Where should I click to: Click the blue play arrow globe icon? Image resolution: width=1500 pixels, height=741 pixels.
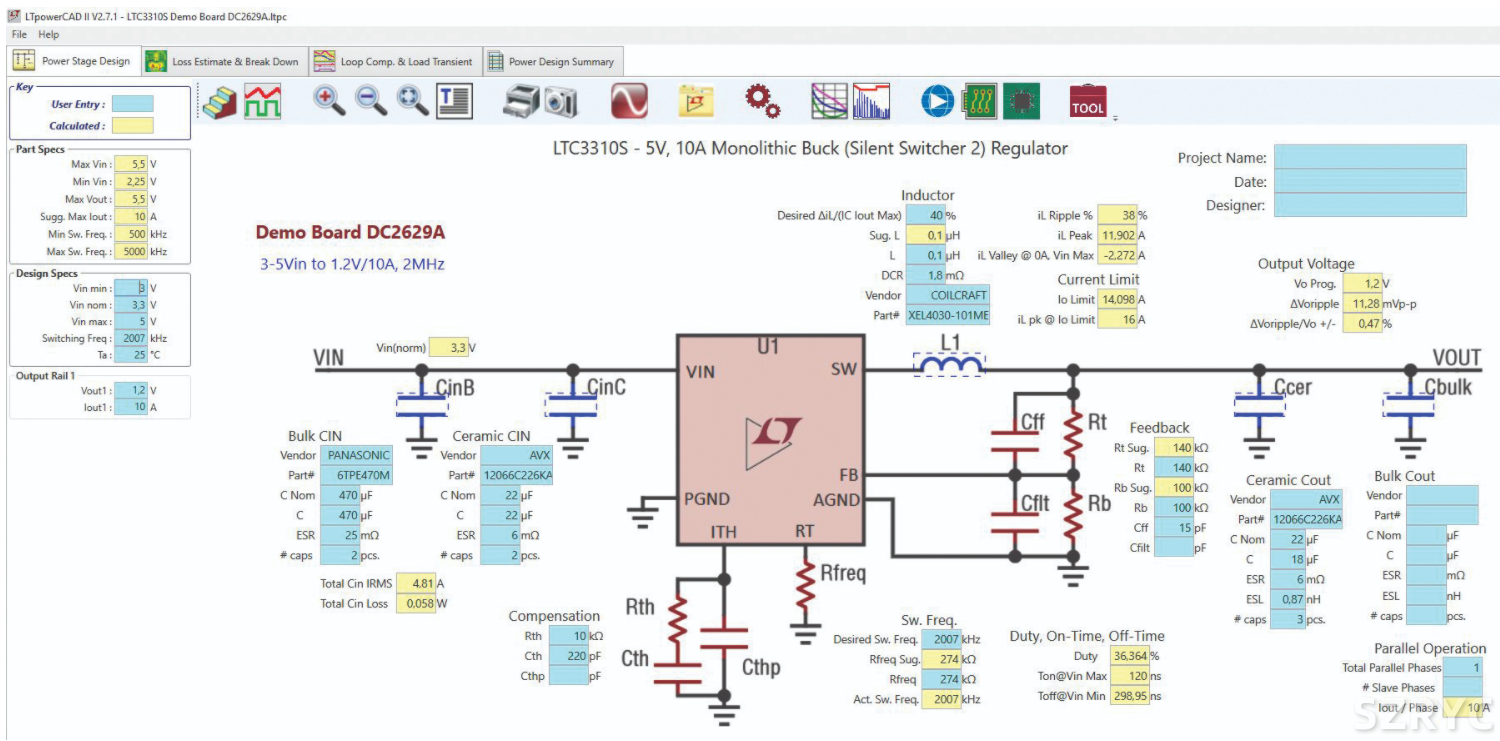[x=937, y=100]
